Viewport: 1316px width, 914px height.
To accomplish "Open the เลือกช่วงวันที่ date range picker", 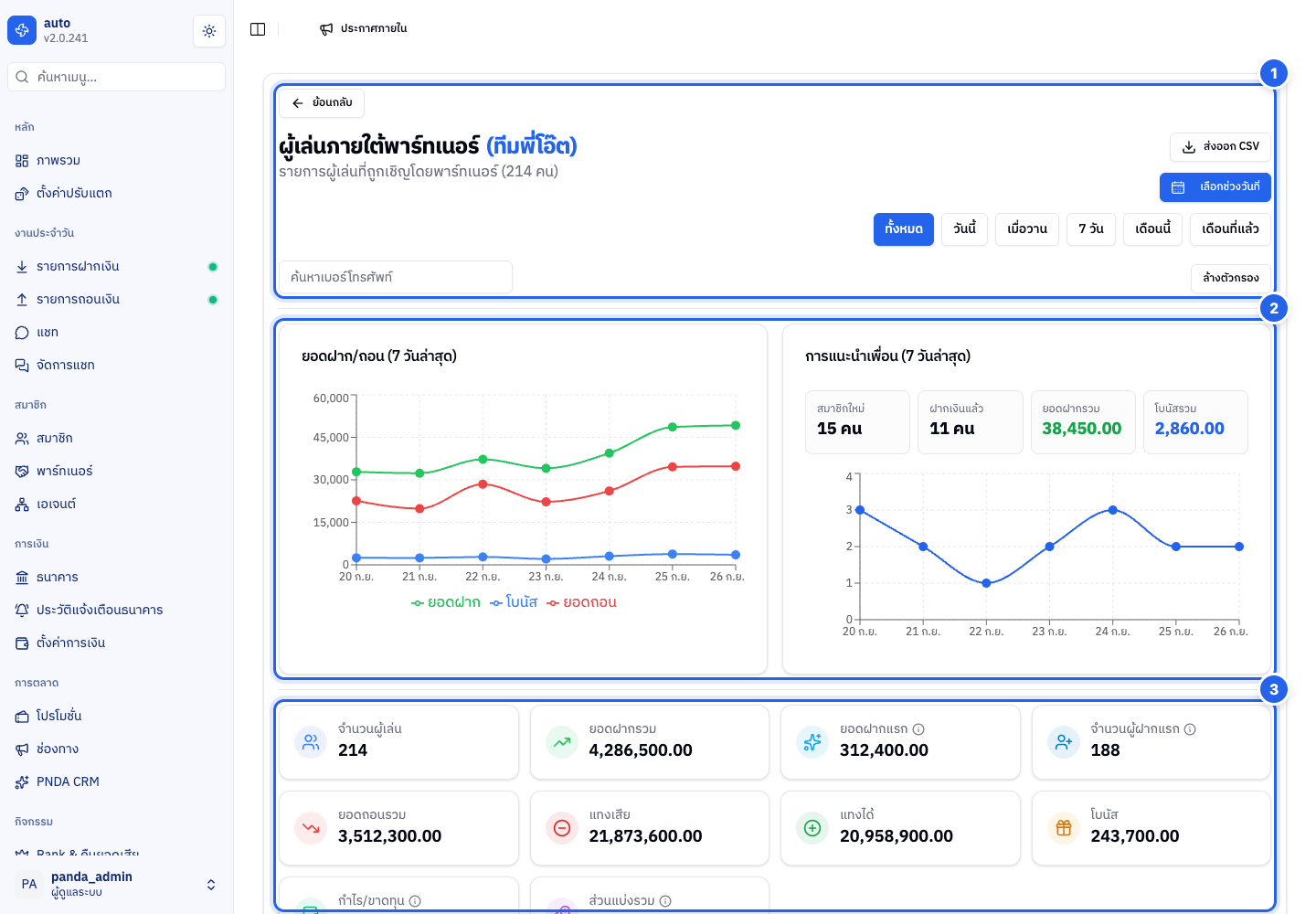I will 1215,187.
